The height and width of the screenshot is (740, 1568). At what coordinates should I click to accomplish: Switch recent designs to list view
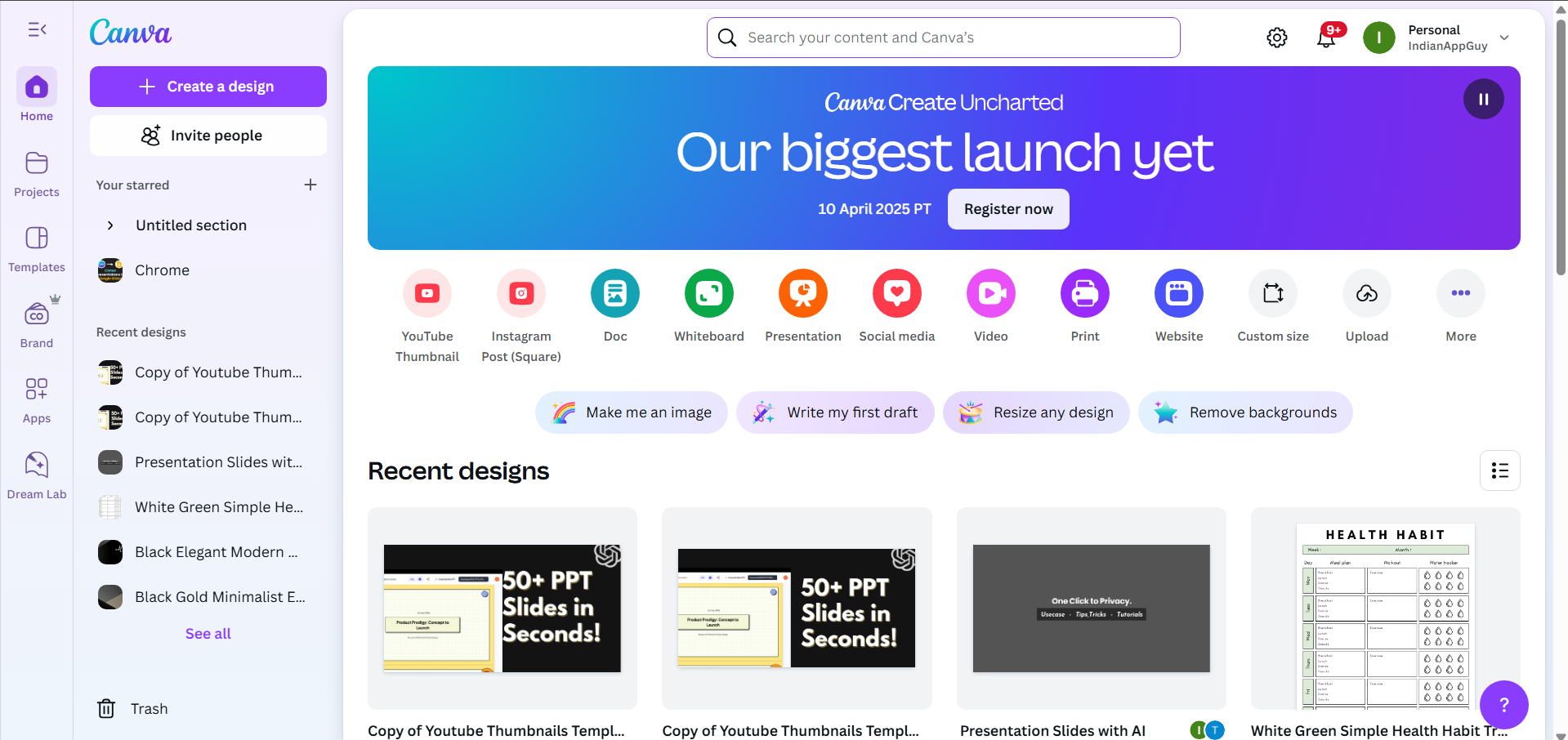pyautogui.click(x=1500, y=470)
